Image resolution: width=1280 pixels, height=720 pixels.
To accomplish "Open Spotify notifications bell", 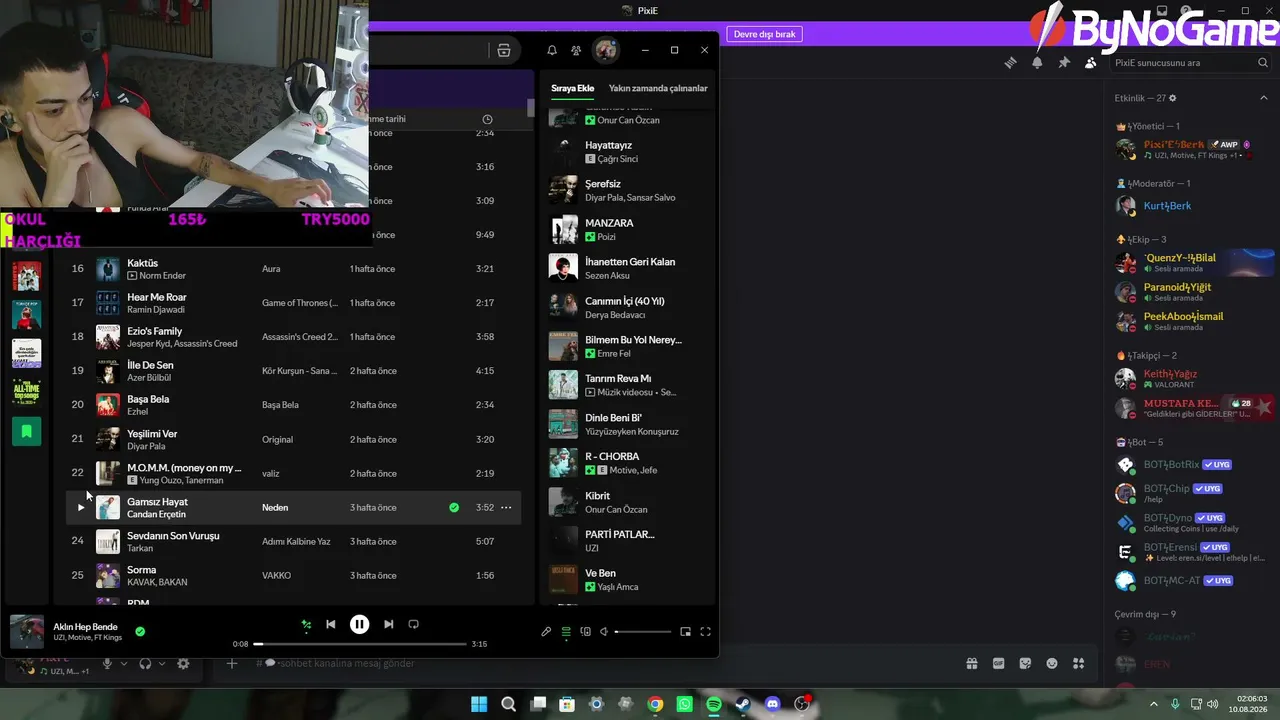I will pos(552,50).
